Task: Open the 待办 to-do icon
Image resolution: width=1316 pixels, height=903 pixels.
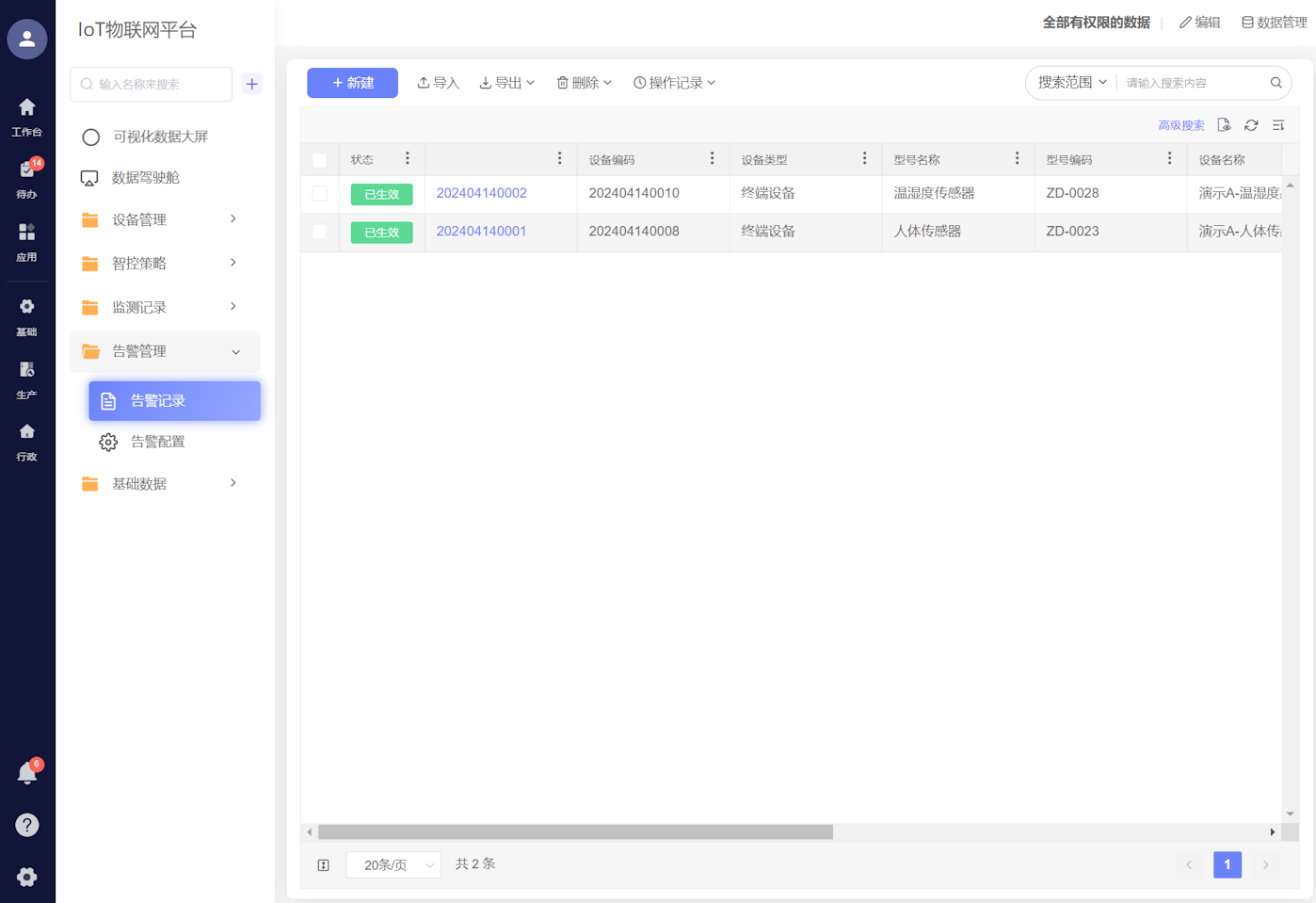Action: (26, 176)
